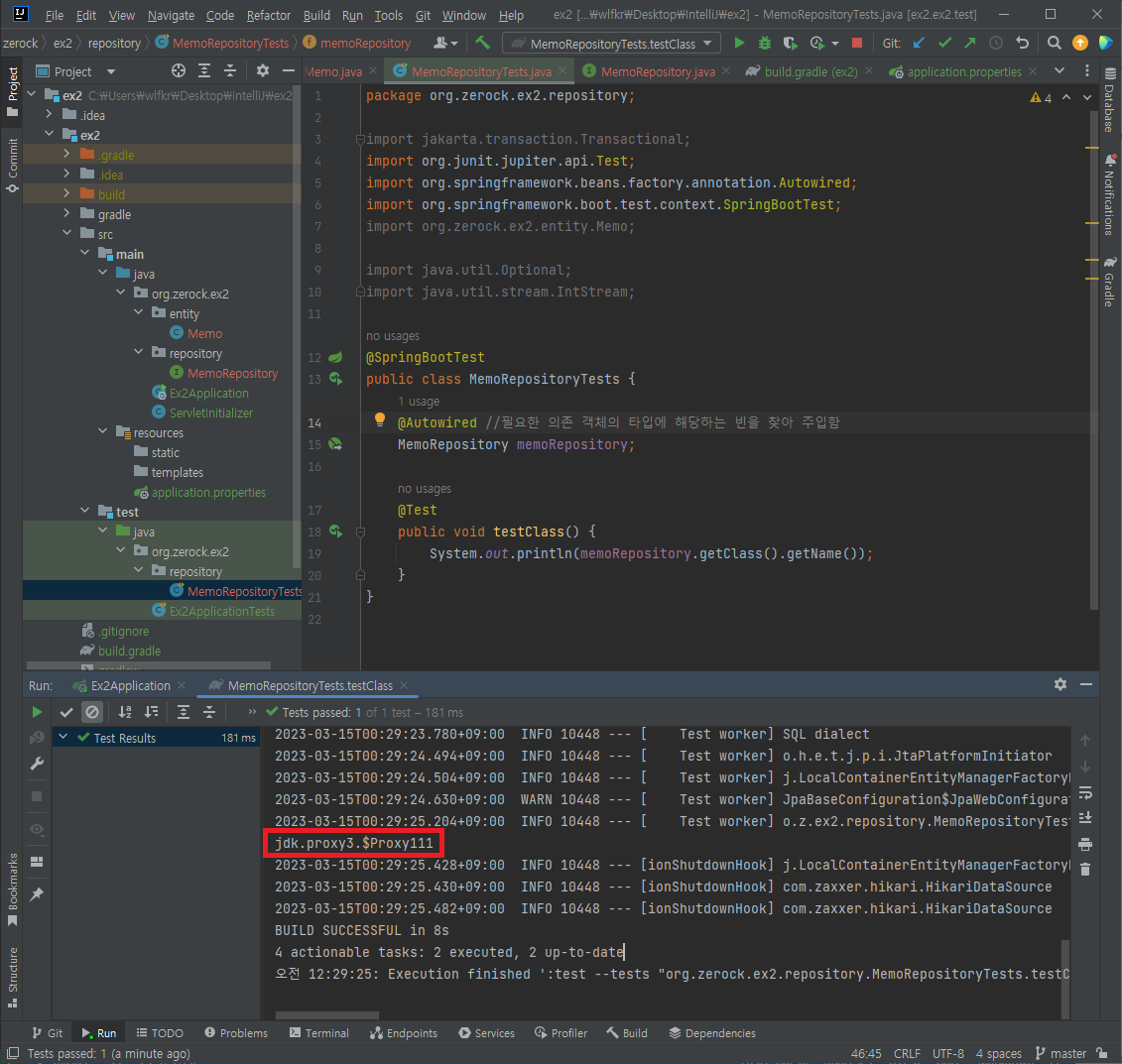1122x1064 pixels.
Task: Click master branch in status bar
Action: pos(1061,1053)
